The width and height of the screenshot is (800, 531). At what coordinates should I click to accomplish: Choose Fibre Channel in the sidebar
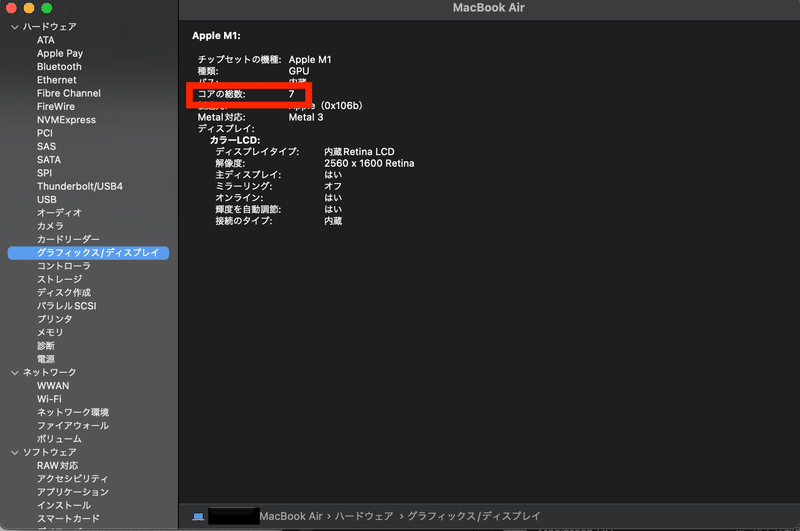pyautogui.click(x=69, y=93)
